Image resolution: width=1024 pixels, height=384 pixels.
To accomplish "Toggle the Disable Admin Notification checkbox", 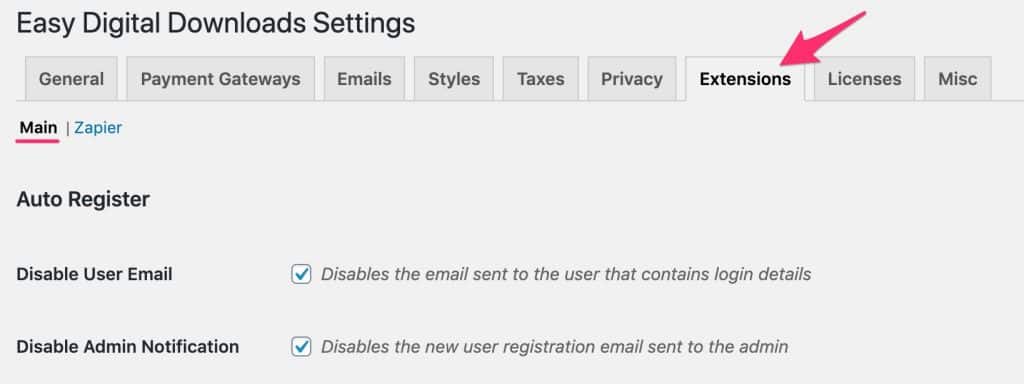I will point(301,347).
